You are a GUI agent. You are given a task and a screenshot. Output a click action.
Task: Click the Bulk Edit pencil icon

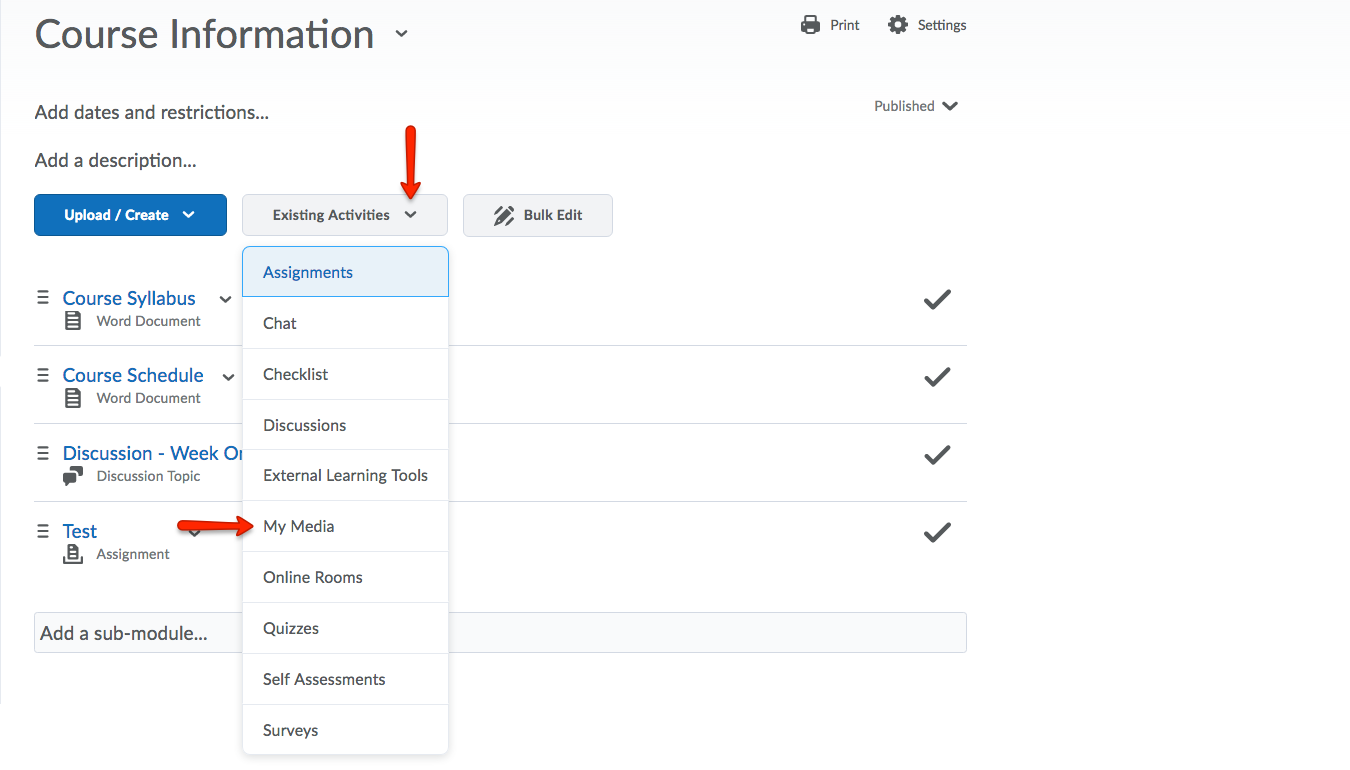(x=504, y=215)
